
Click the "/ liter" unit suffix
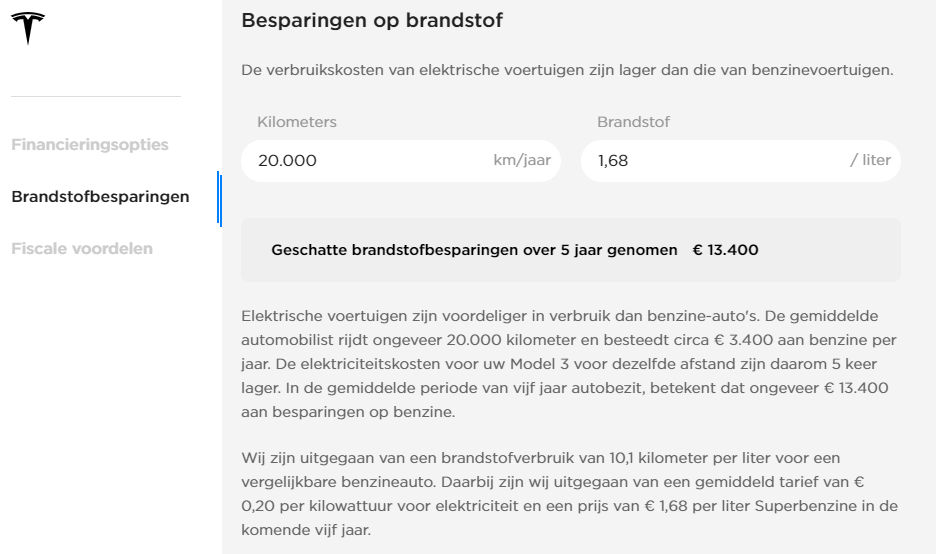click(x=869, y=161)
